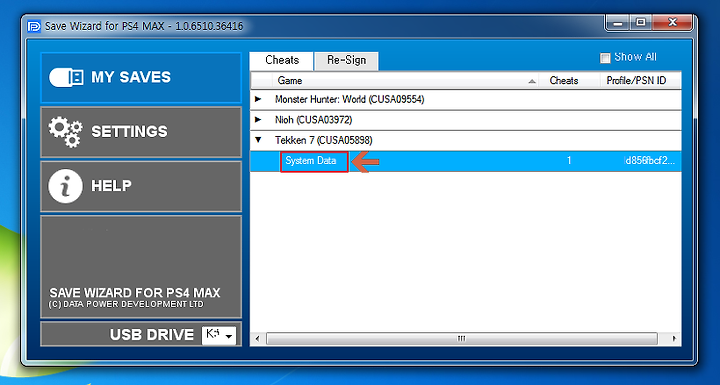Click the horizontal scrollbar thumb
The height and width of the screenshot is (385, 720).
coord(461,339)
